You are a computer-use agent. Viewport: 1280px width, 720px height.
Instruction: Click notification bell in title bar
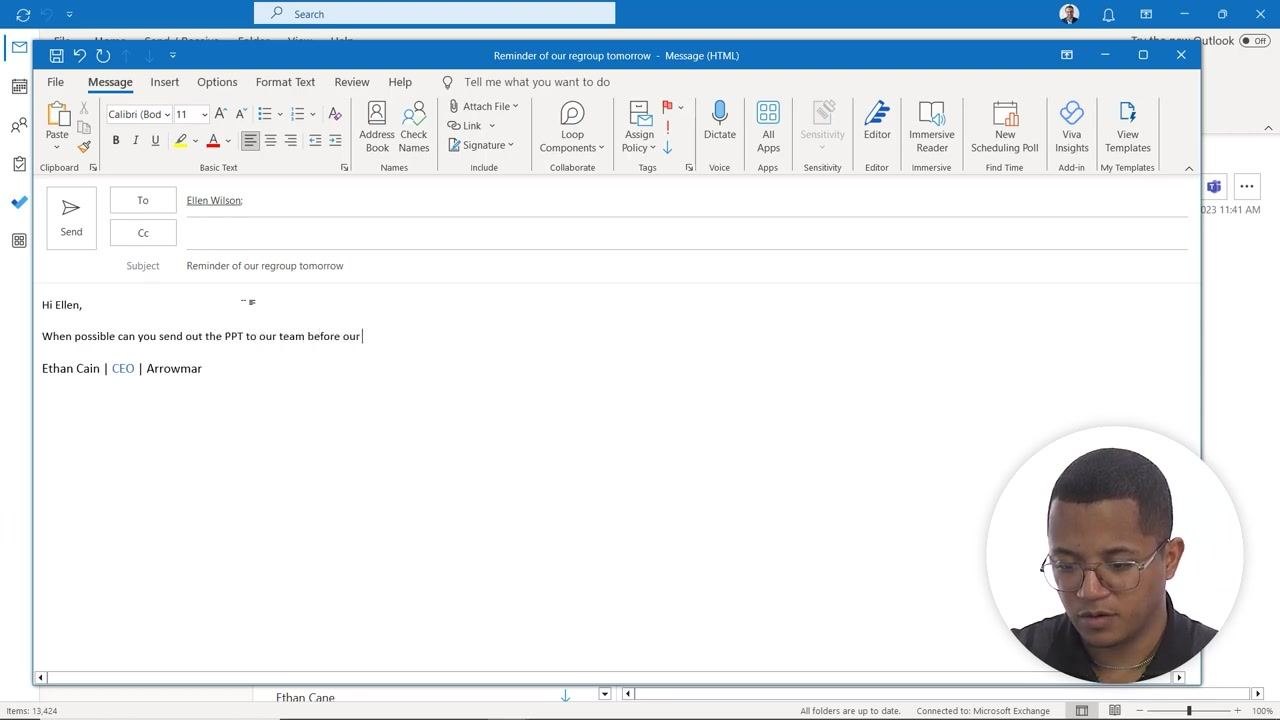(1108, 14)
